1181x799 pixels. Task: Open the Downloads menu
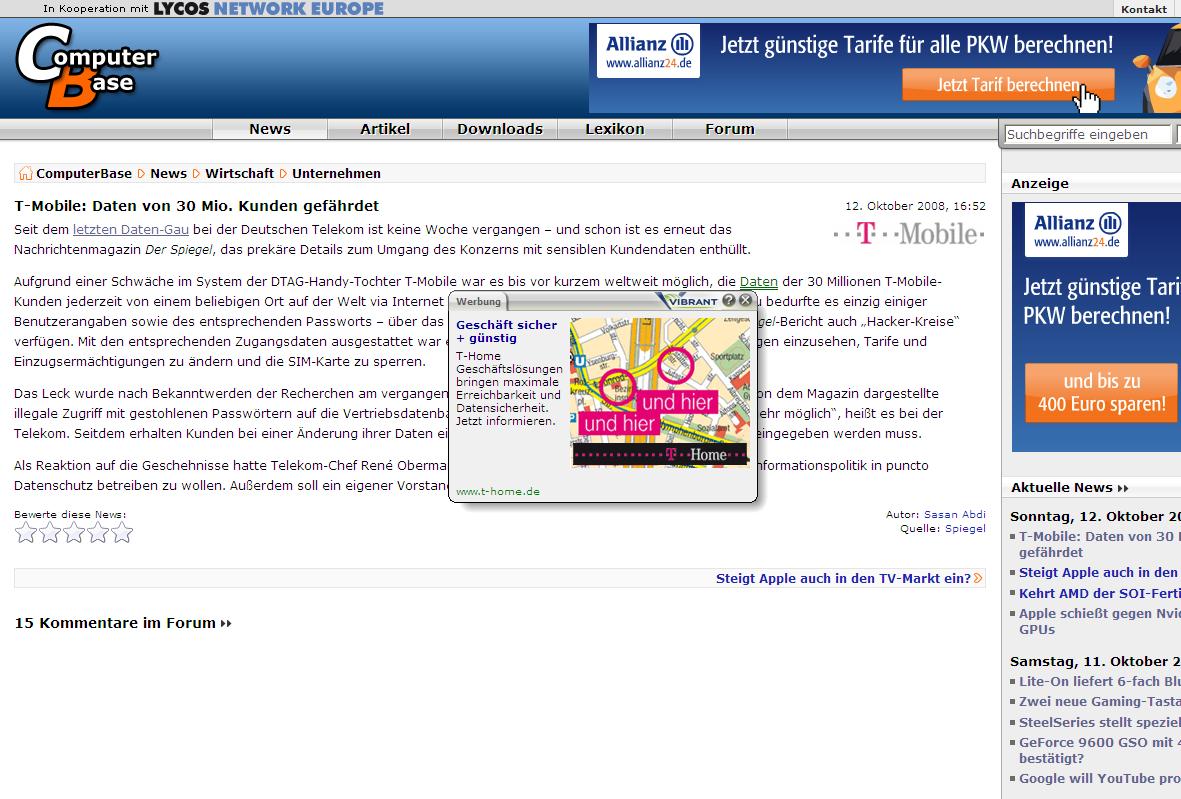[500, 129]
